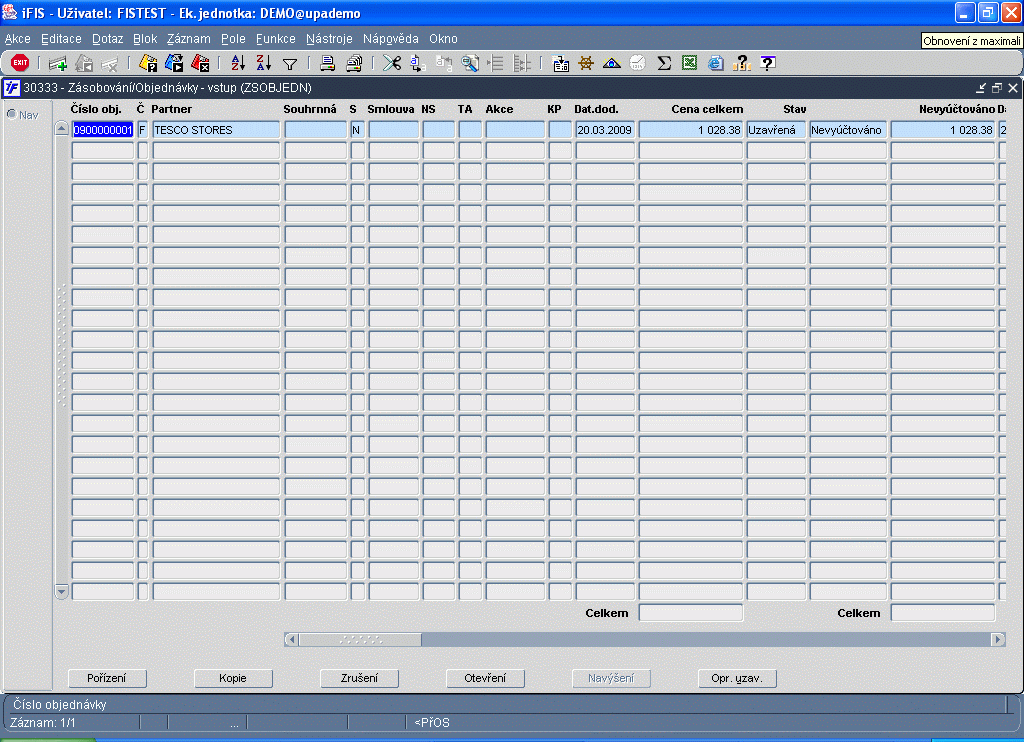Click the N value in the S column
1024x742 pixels.
(358, 130)
